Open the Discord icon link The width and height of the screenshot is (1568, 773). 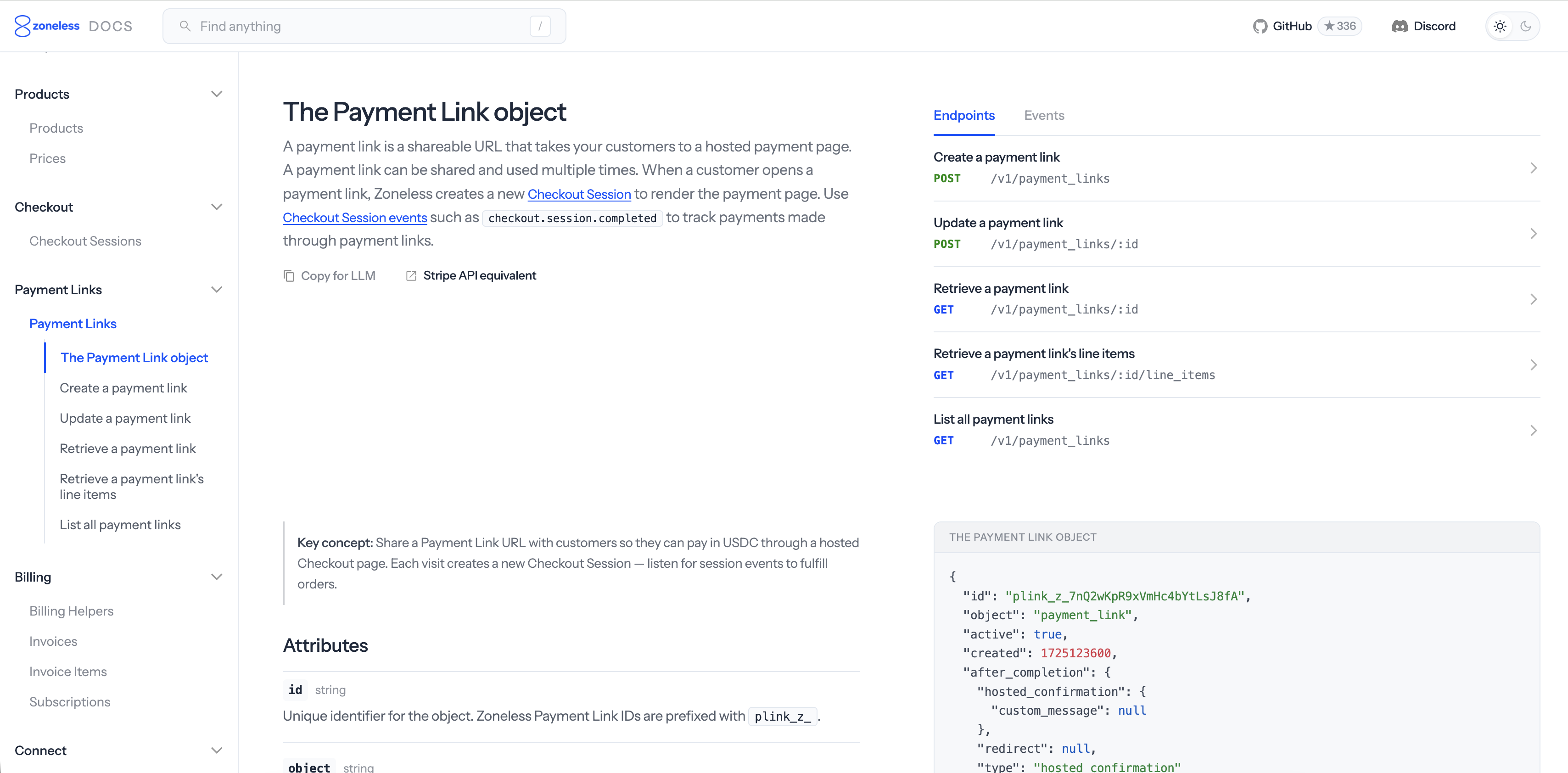click(1400, 26)
